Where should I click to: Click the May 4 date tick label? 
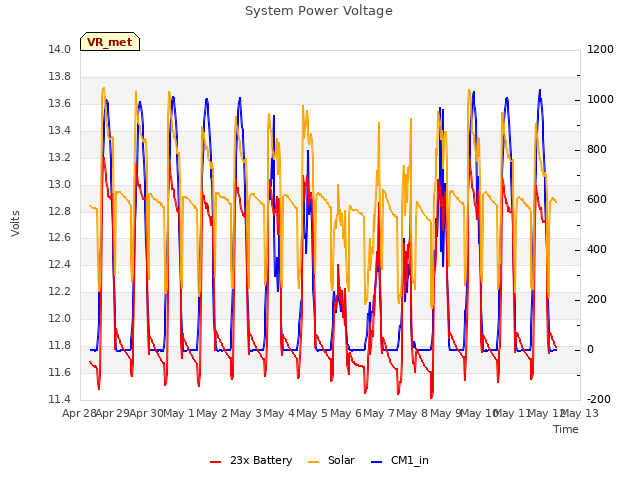[279, 413]
